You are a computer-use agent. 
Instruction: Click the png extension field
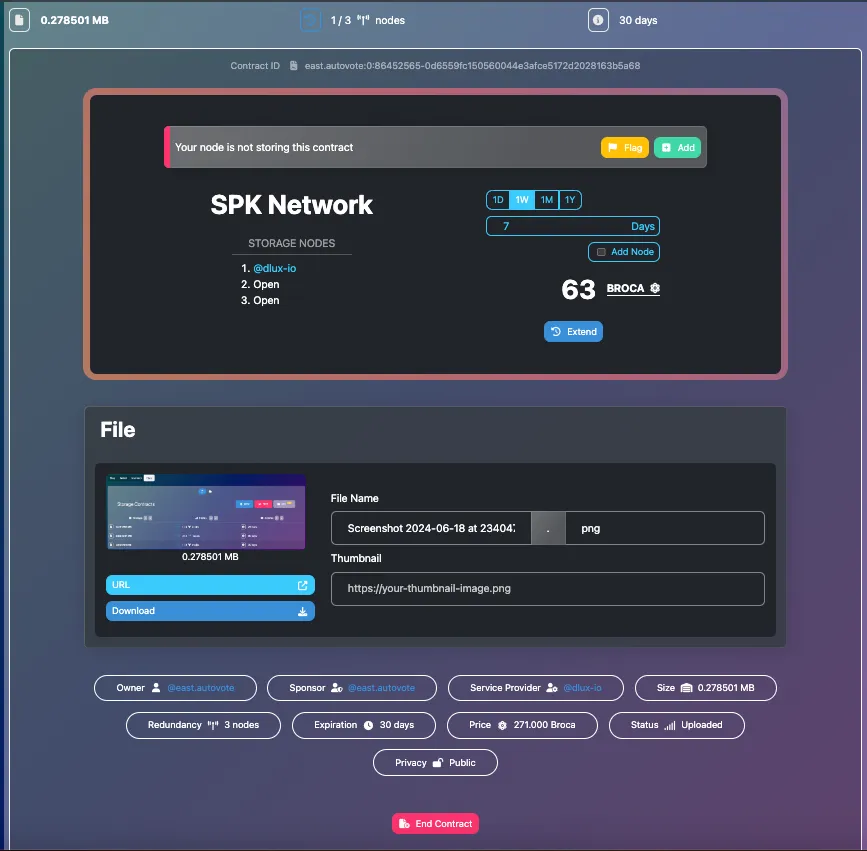pos(665,528)
